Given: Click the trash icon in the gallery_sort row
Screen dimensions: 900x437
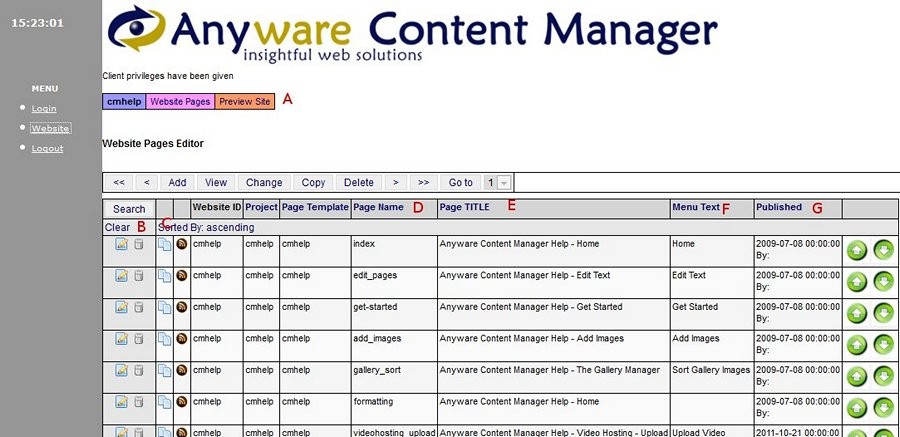Looking at the screenshot, I should pyautogui.click(x=138, y=370).
